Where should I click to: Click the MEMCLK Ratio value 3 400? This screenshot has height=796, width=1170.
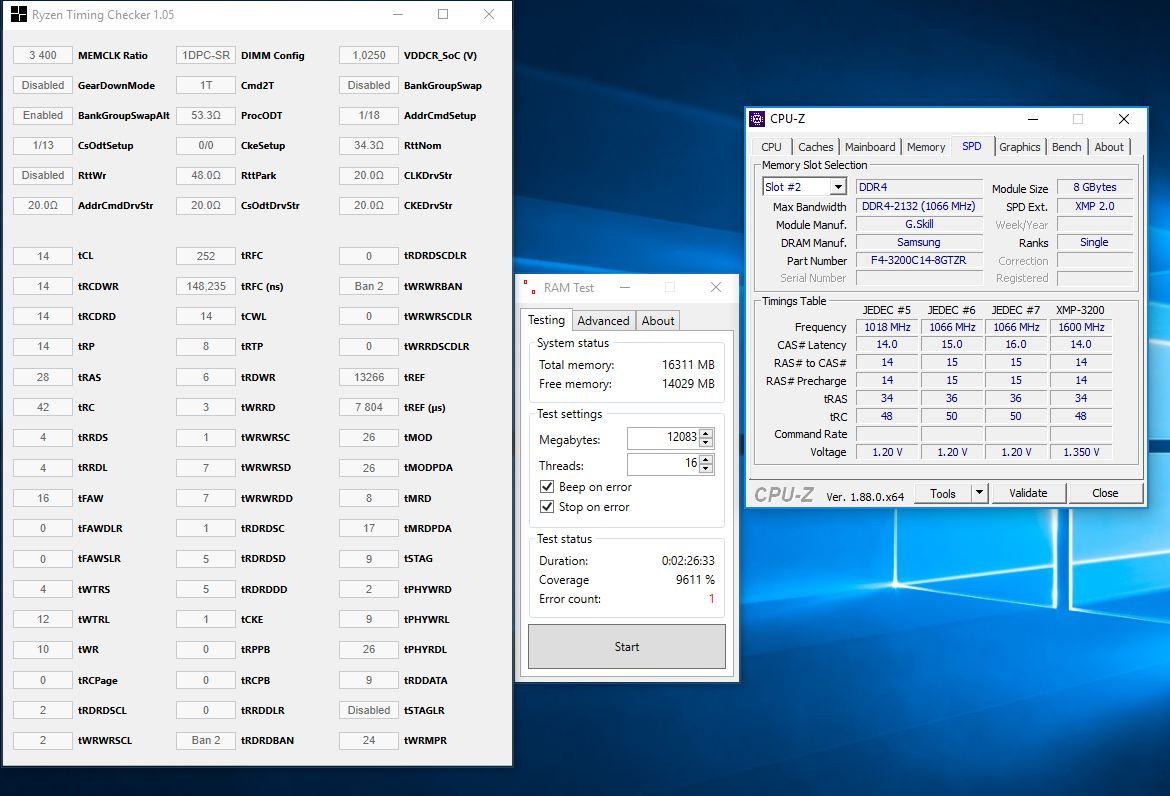[43, 55]
